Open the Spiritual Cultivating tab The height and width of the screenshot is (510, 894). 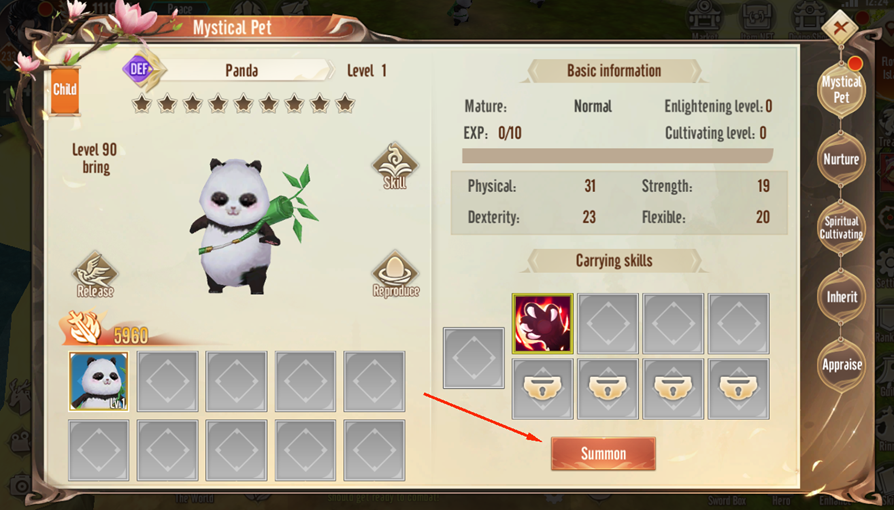pos(841,228)
